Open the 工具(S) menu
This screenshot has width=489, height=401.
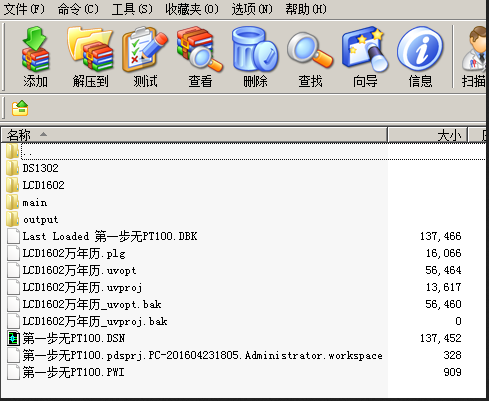click(x=132, y=9)
